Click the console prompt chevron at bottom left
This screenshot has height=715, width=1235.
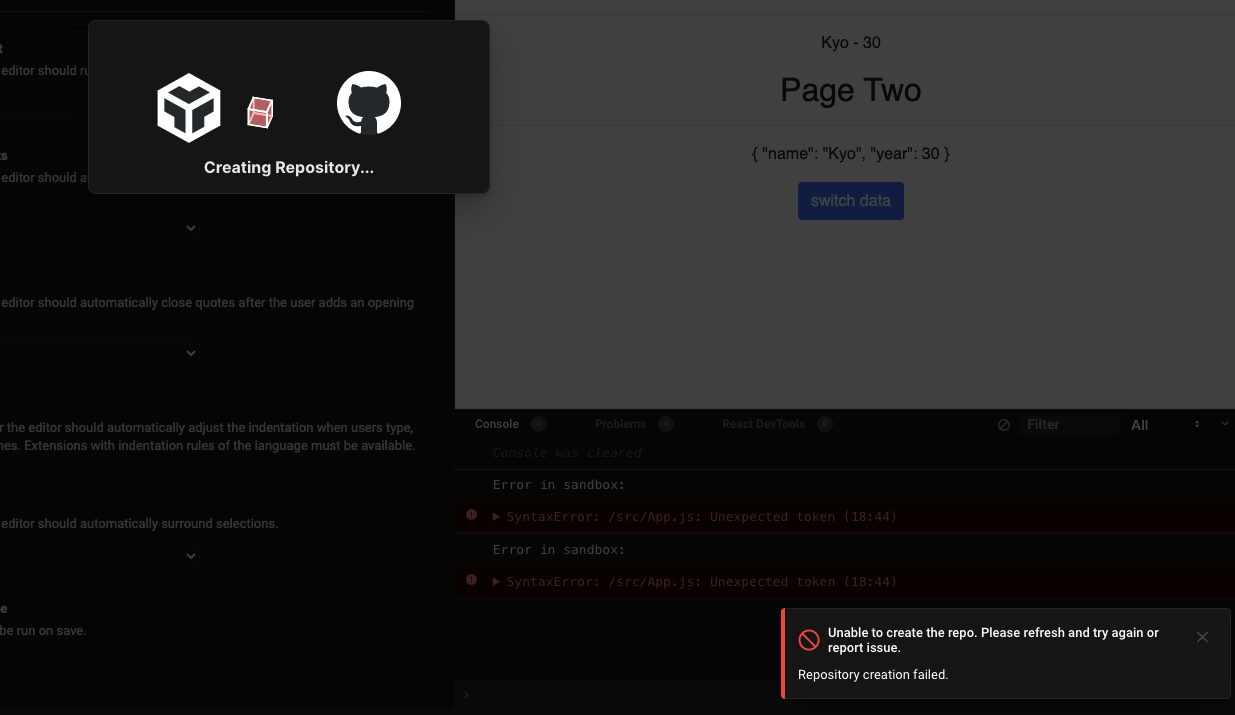(x=465, y=694)
